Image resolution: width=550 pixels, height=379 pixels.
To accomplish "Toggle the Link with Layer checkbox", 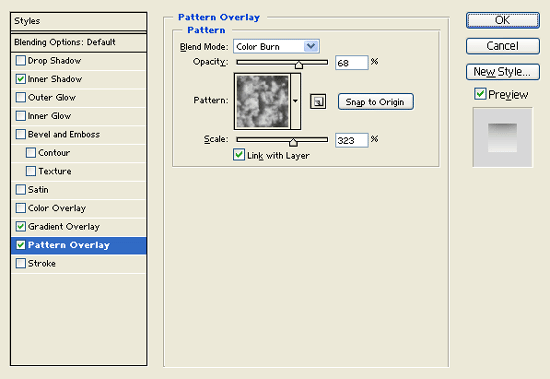I will tap(239, 155).
